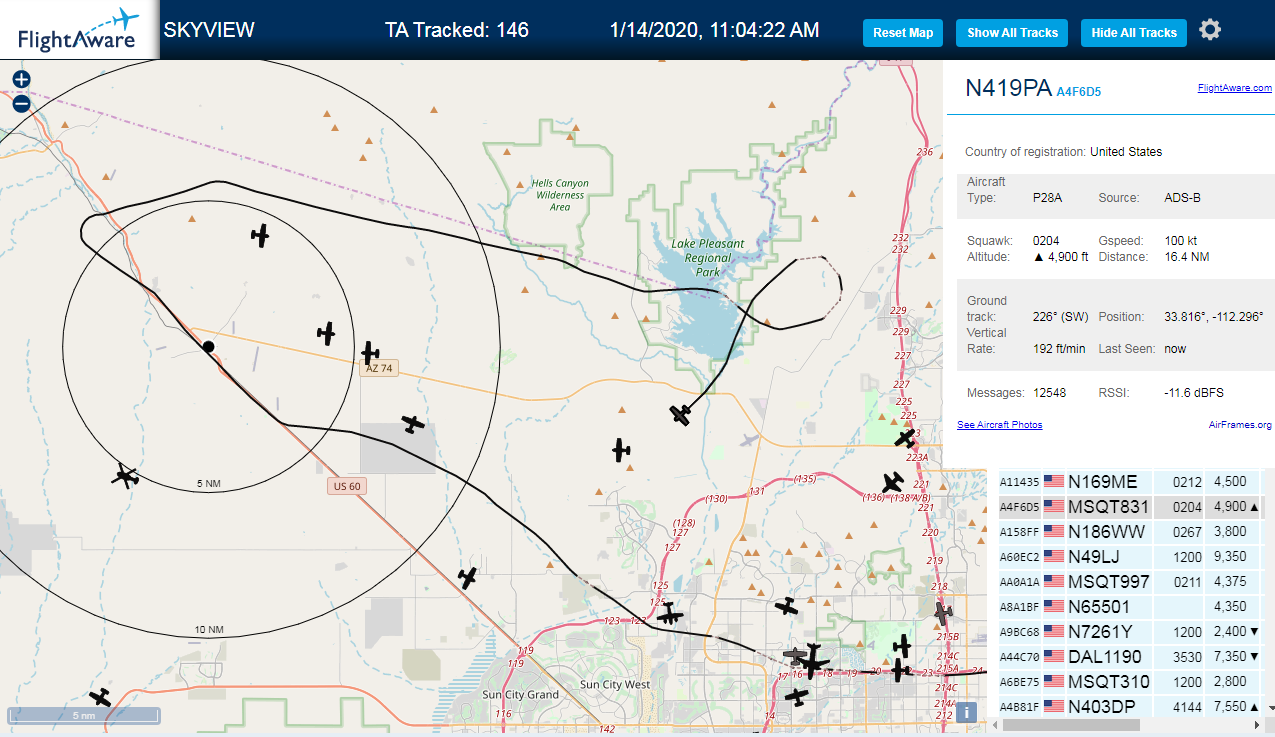The width and height of the screenshot is (1275, 737).
Task: Open the AirFrames.org link
Action: (x=1240, y=425)
